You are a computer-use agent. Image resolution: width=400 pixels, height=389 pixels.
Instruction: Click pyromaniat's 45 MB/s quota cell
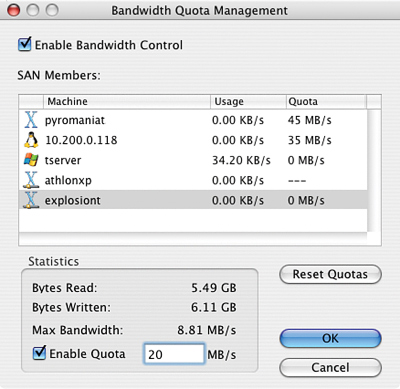(310, 120)
